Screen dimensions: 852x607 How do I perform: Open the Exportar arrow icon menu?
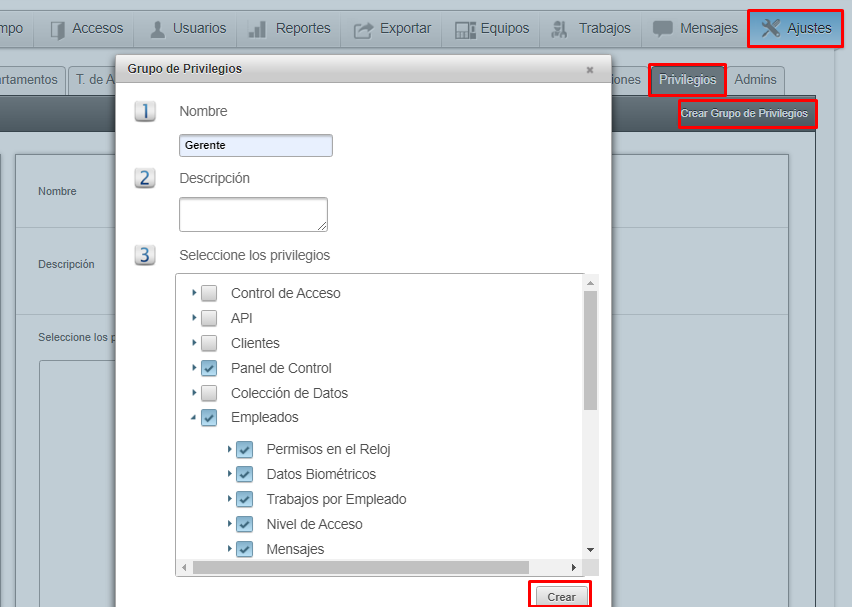coord(364,29)
